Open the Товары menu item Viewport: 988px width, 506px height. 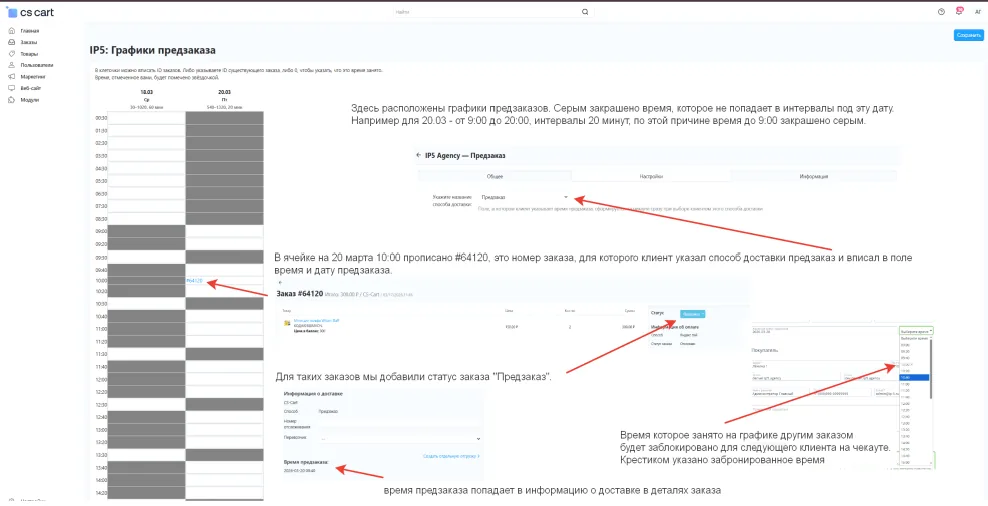point(29,54)
